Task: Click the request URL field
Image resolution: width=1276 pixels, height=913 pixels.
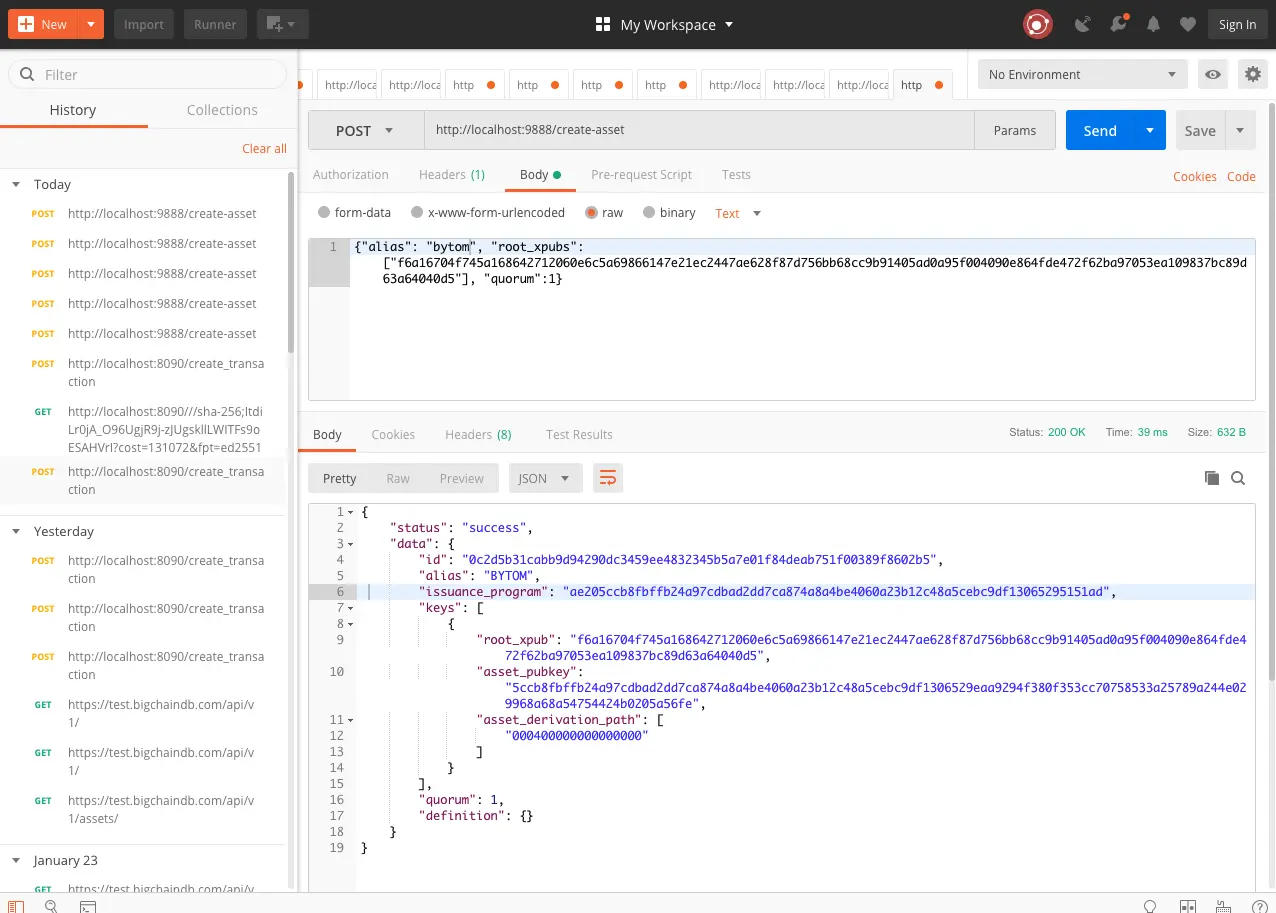Action: pyautogui.click(x=699, y=130)
